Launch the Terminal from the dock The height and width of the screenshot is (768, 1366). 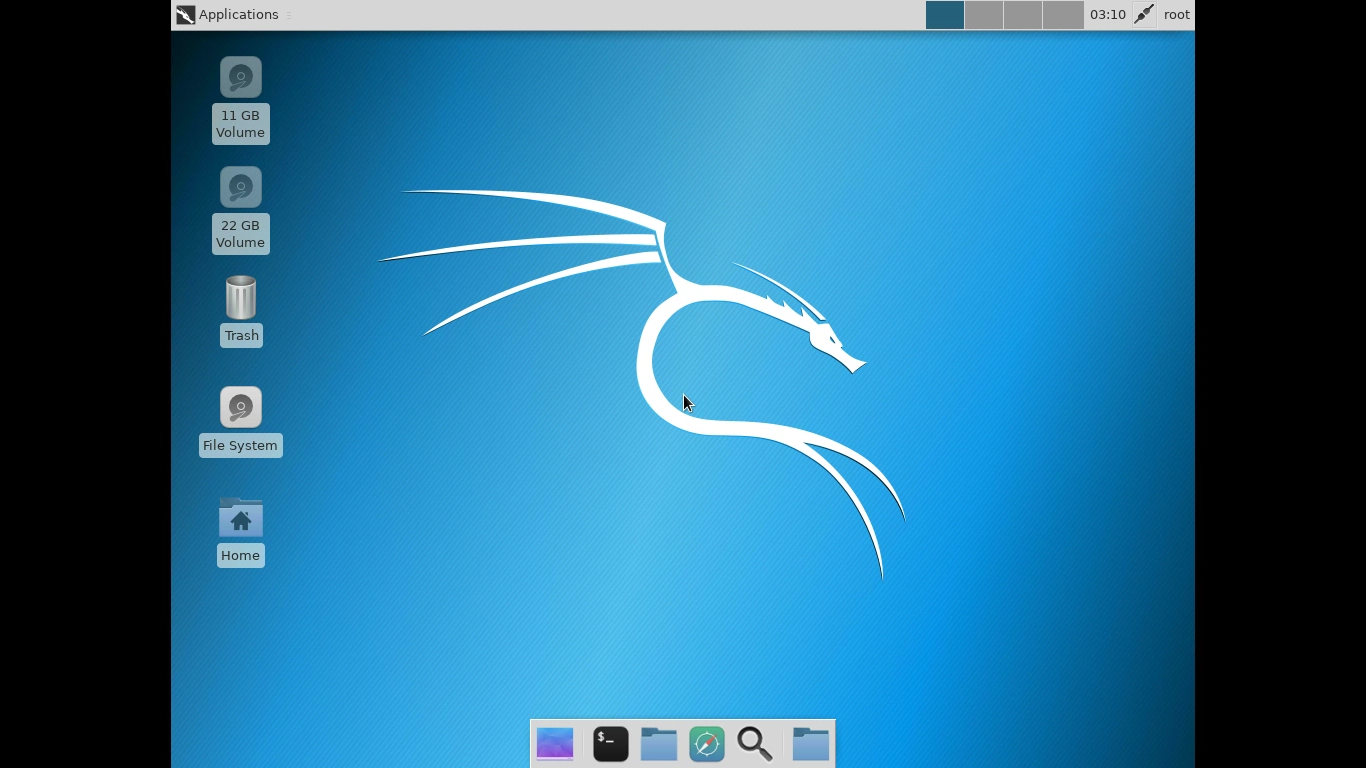click(611, 744)
